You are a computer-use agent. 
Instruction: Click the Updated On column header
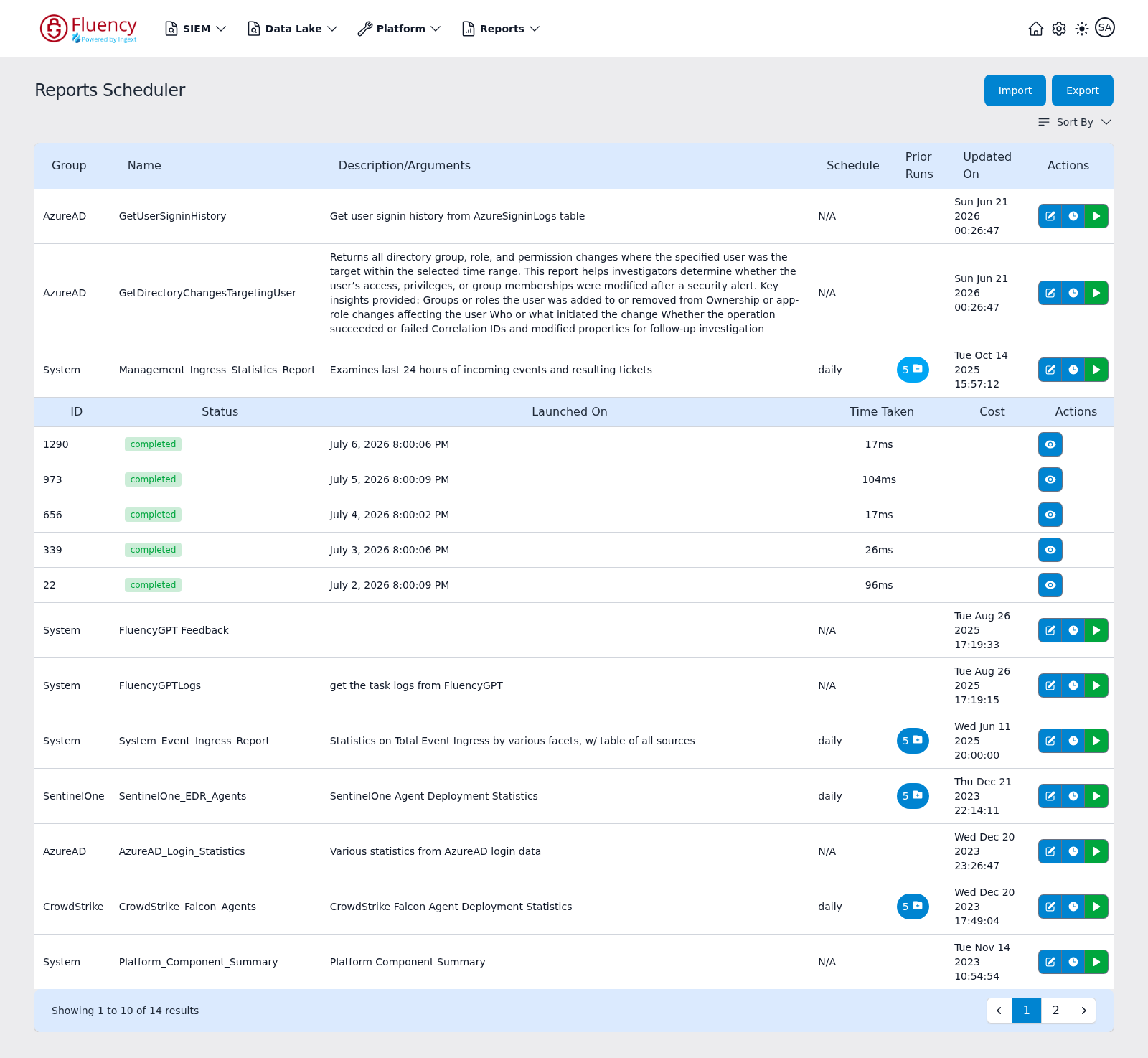(x=987, y=166)
